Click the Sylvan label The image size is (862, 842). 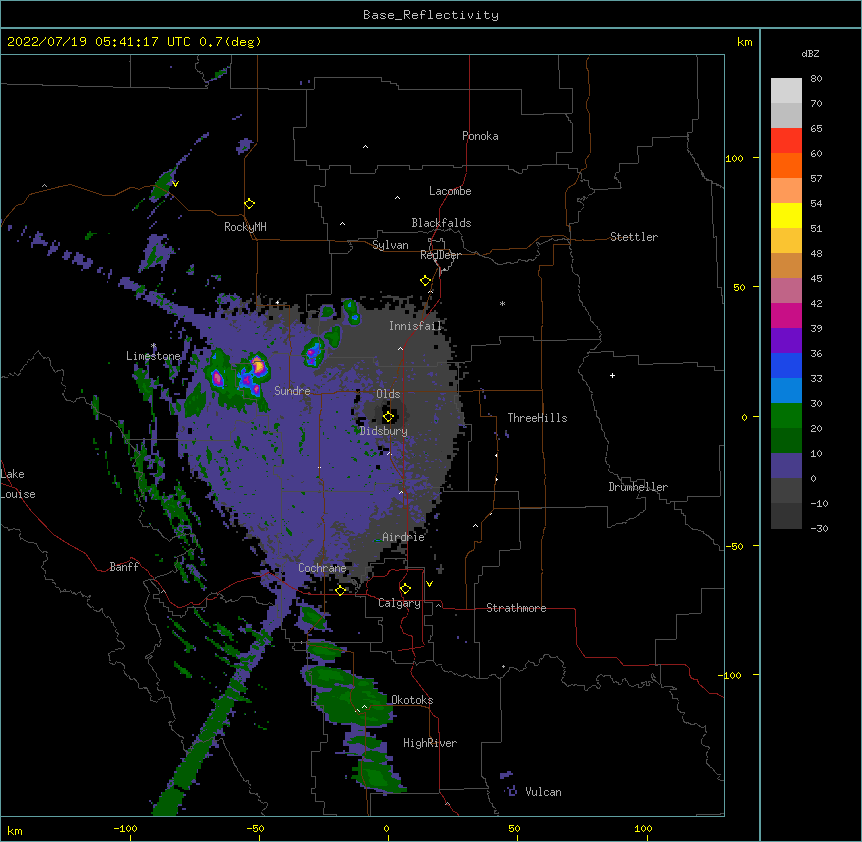390,245
